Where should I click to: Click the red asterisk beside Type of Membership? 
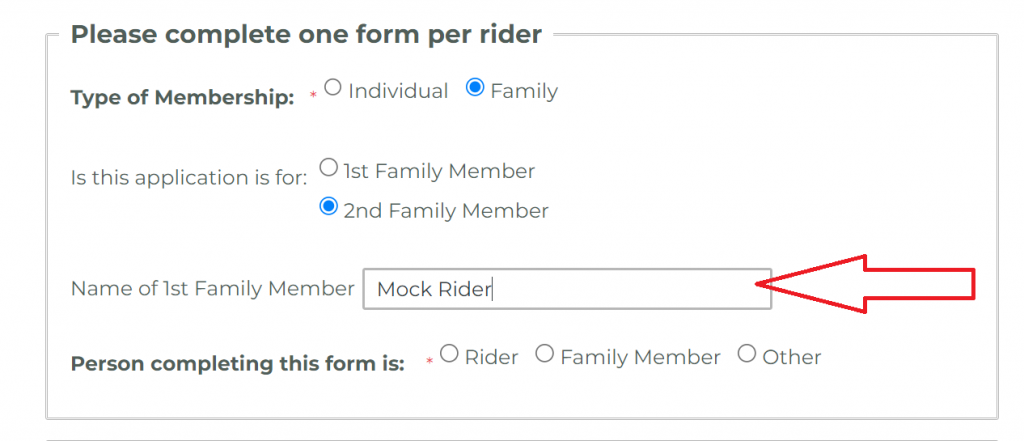point(312,96)
